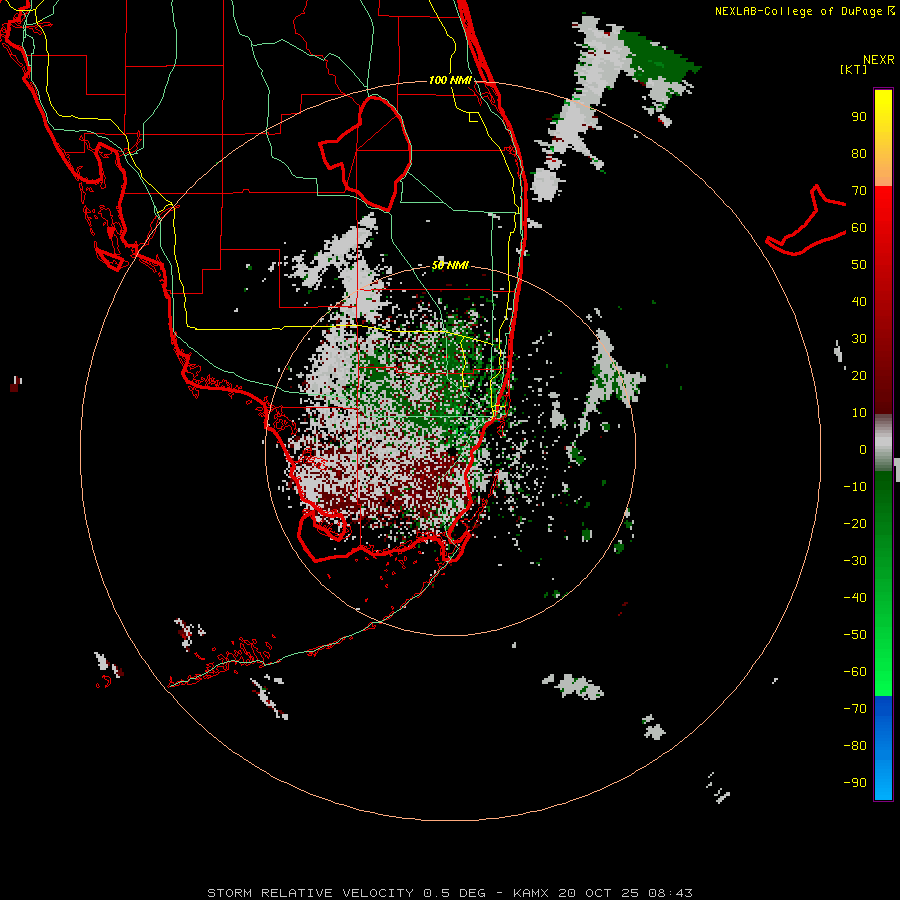
Task: Click the blue bottom segment of color bar
Action: (883, 748)
